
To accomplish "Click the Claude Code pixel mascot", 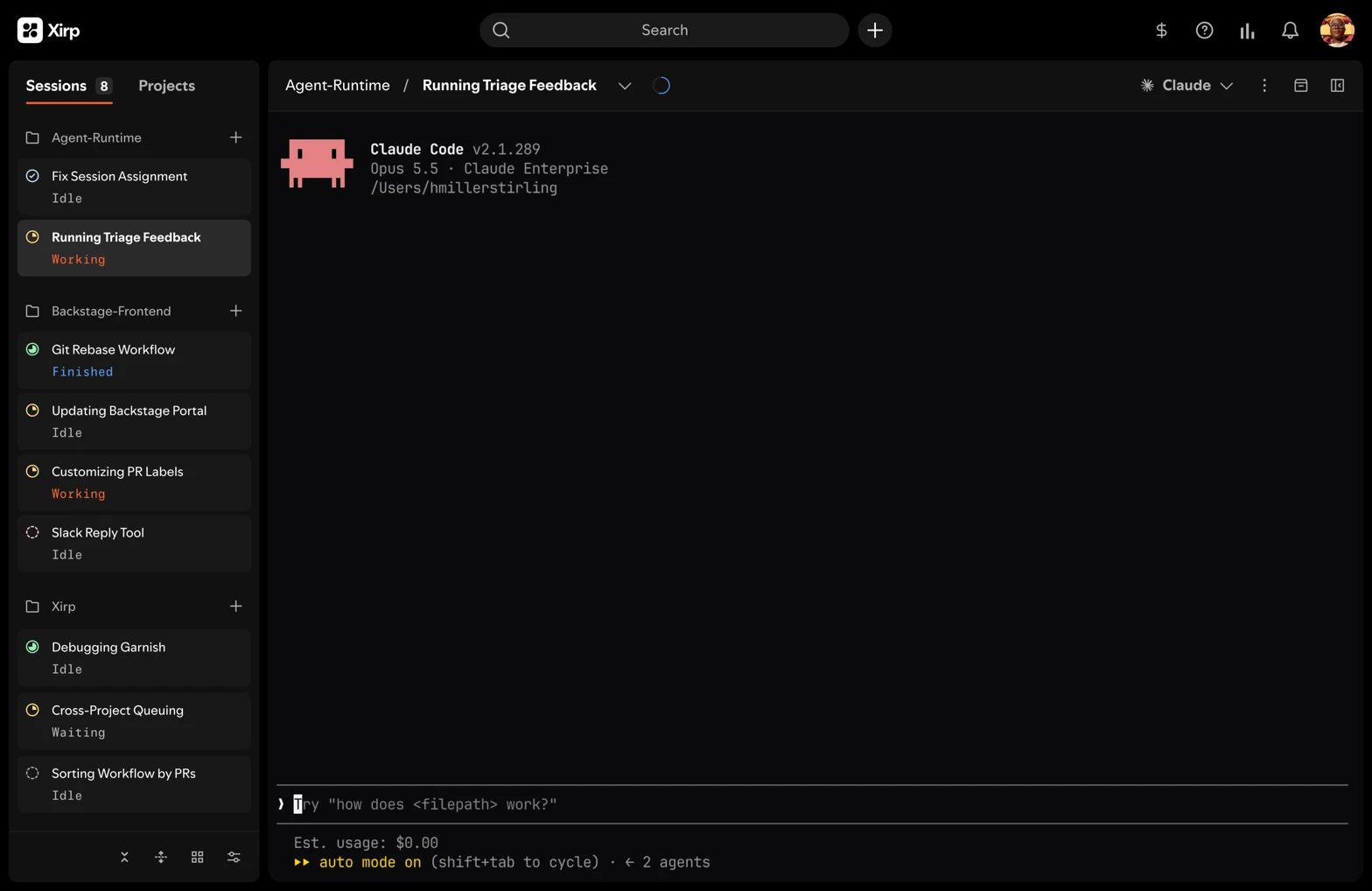I will coord(317,164).
